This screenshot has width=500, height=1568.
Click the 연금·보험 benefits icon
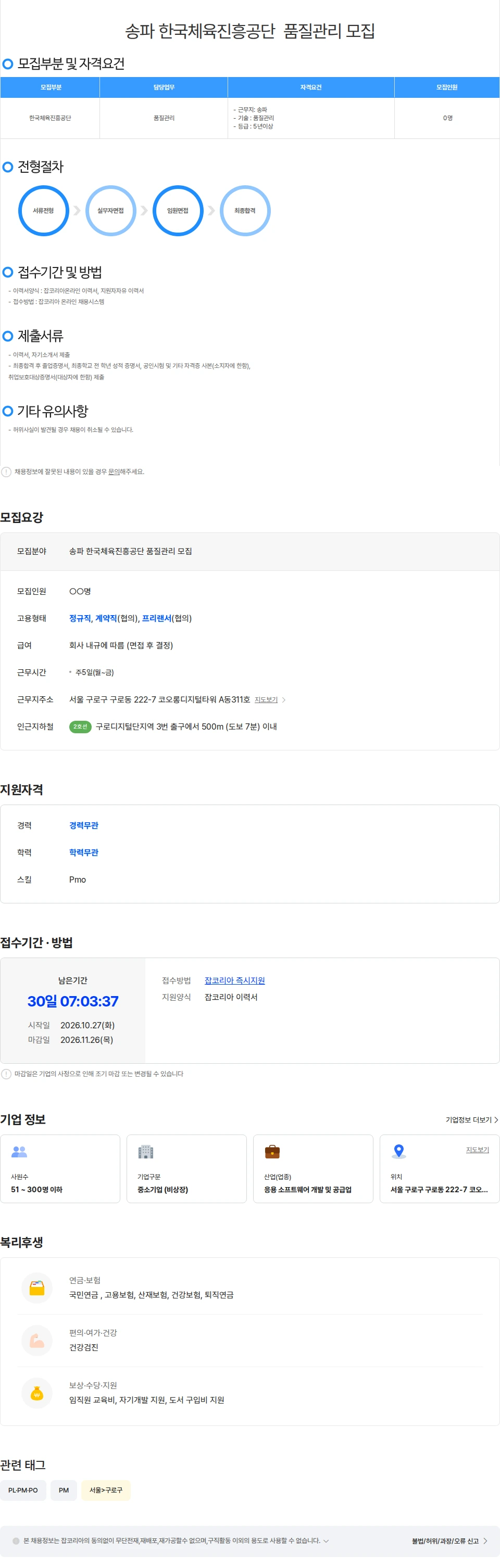click(x=37, y=1288)
